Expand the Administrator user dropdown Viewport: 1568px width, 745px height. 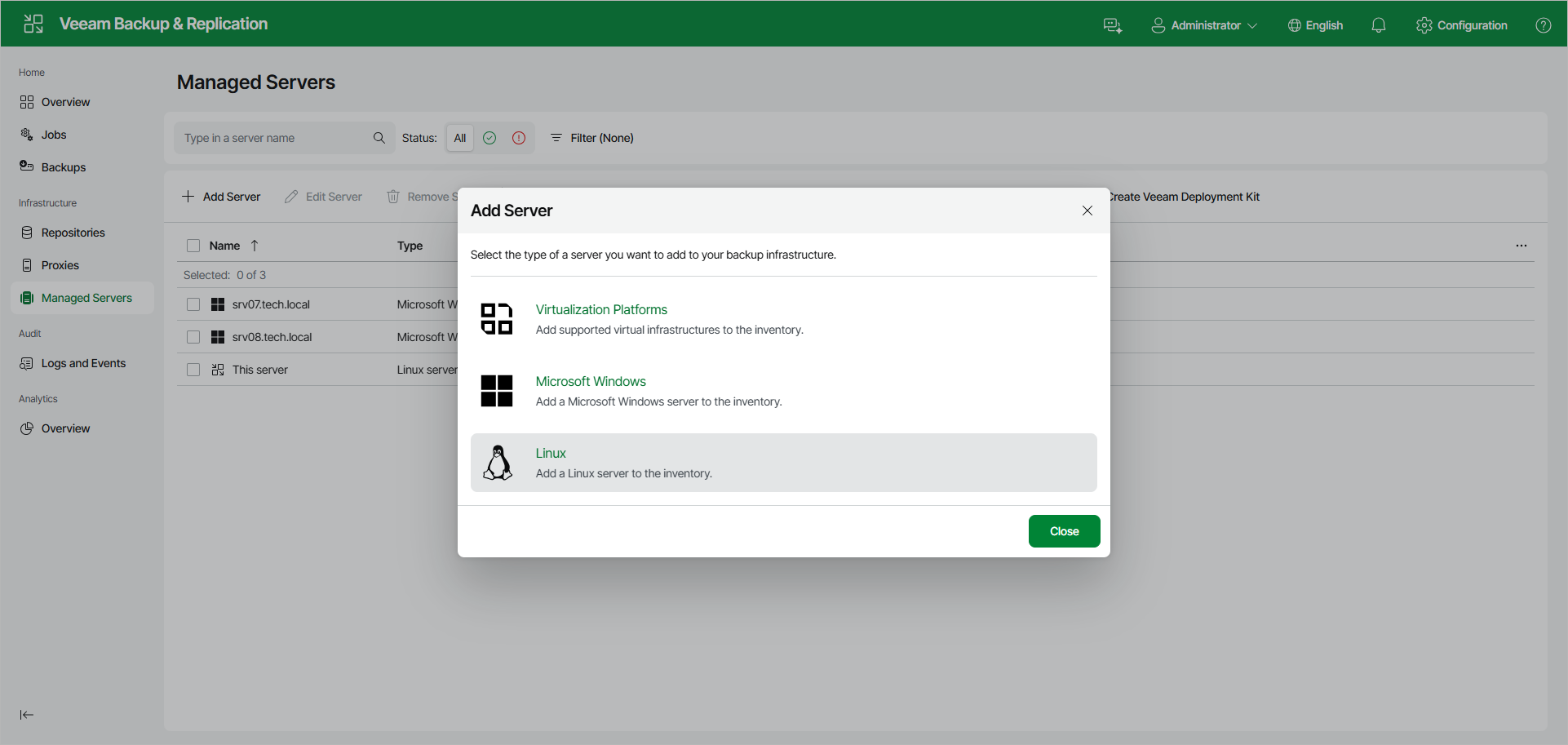[x=1204, y=25]
